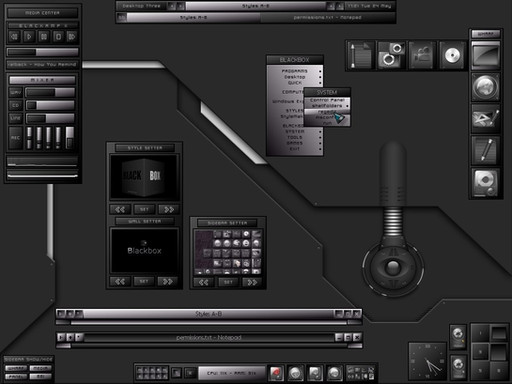
Task: Click the hard drive icon in right sidebar
Action: coord(486,183)
